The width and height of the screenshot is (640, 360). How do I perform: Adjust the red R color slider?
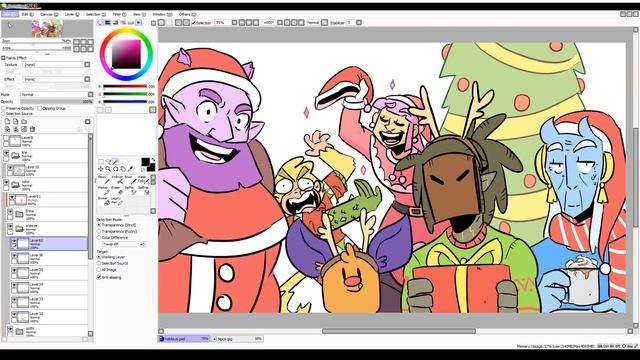click(125, 87)
